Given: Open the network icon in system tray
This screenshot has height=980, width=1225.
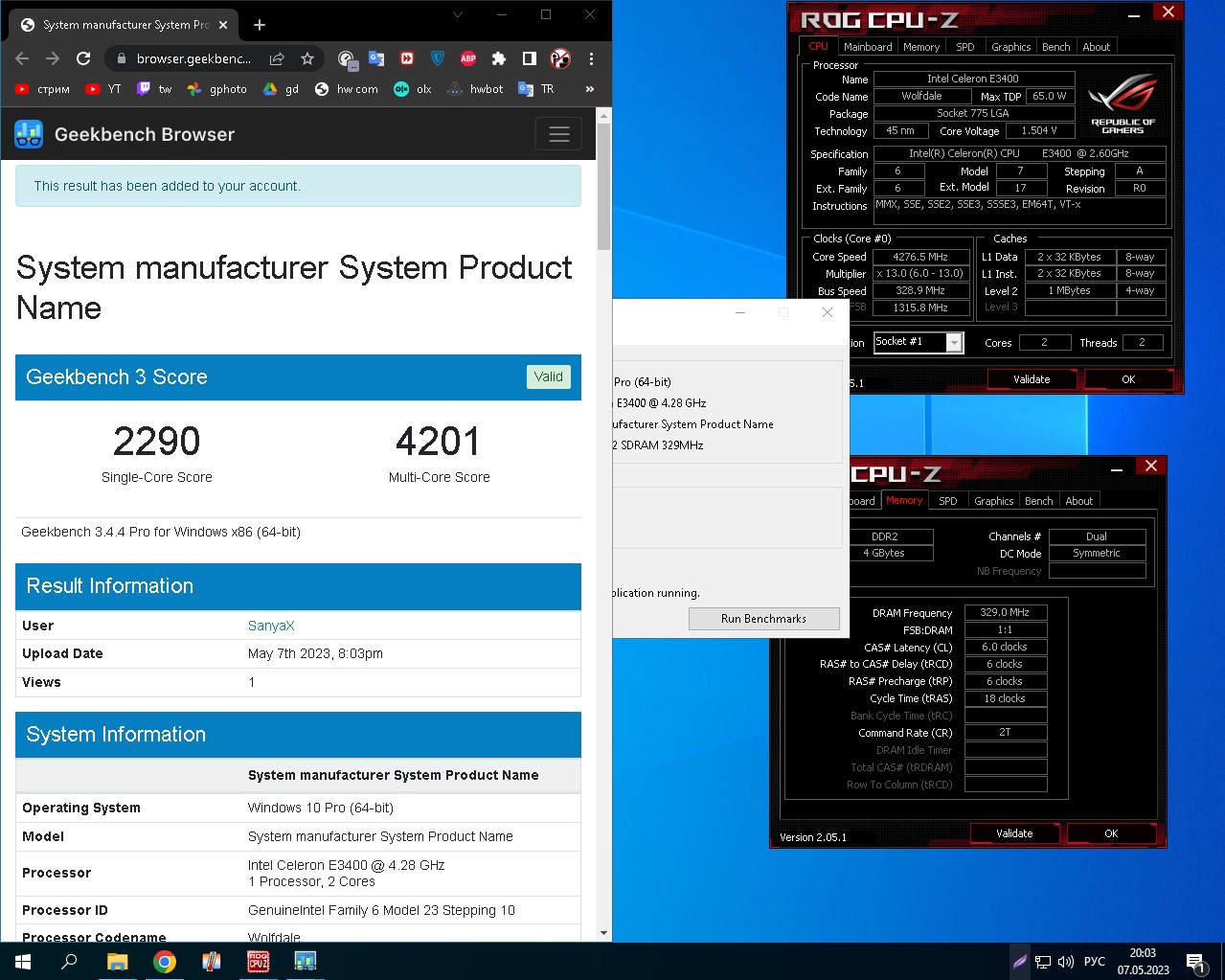Looking at the screenshot, I should coord(1043,962).
